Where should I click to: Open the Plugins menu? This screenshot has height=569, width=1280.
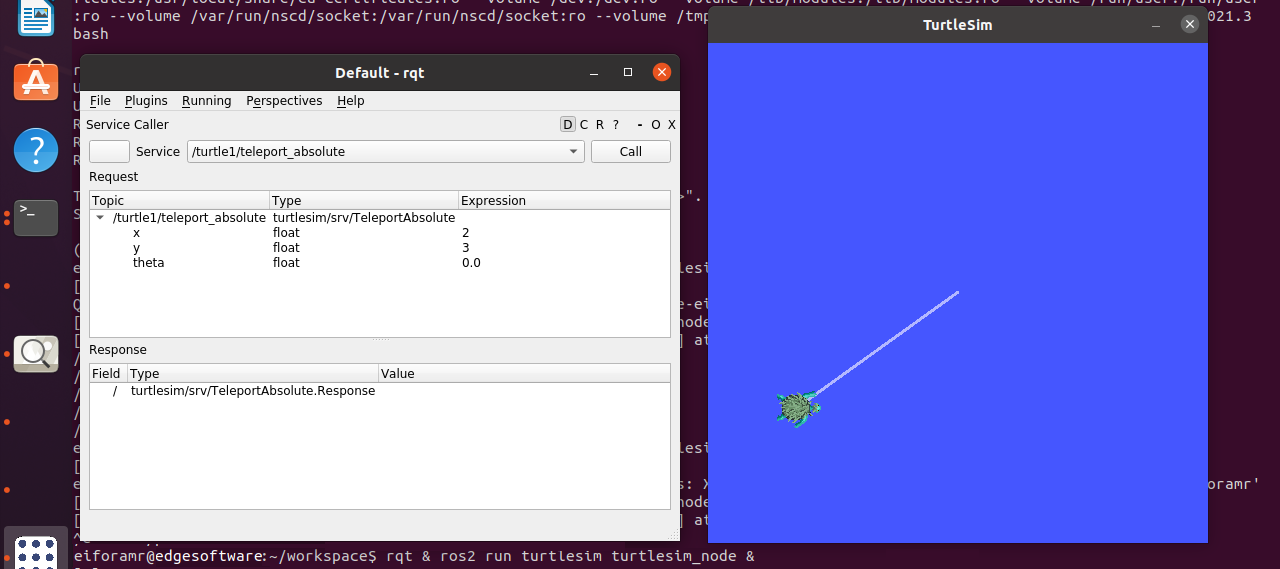point(146,101)
